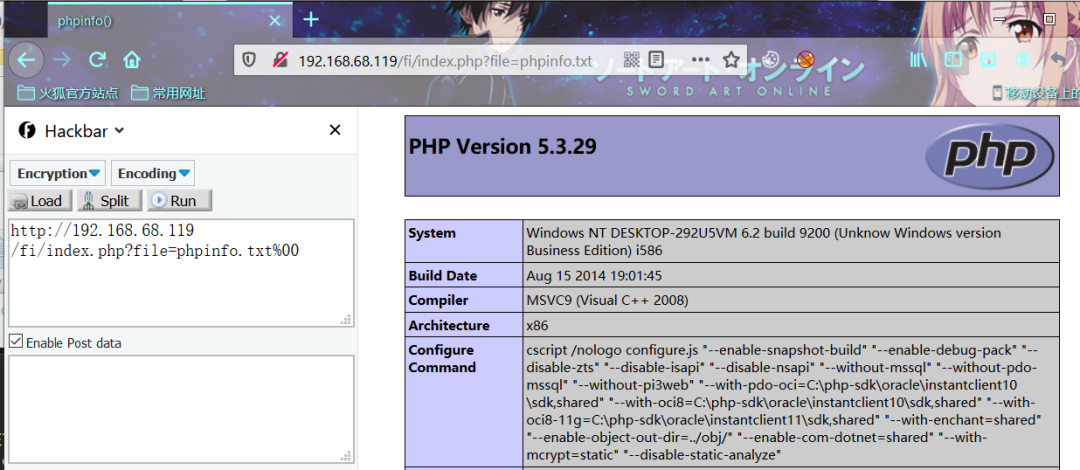
Task: Click the MSVC9 (Visual C++ 2008) value
Action: click(608, 300)
